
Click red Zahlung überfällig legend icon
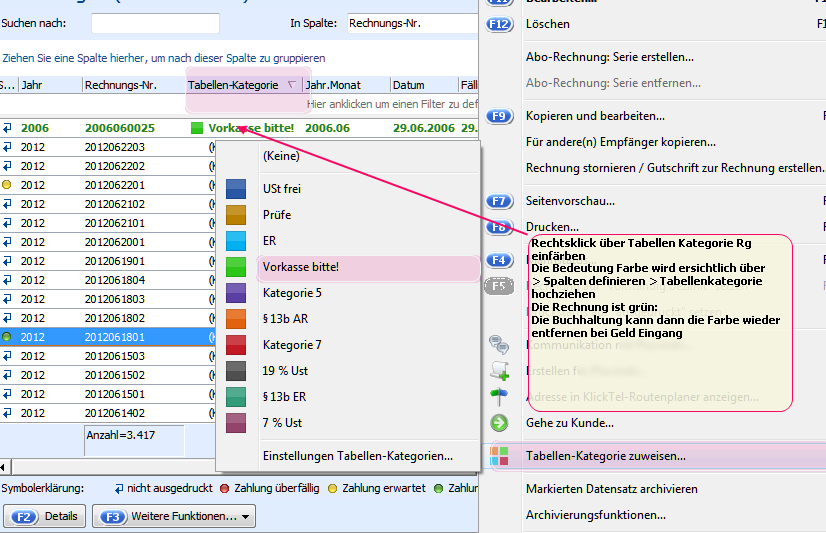pyautogui.click(x=224, y=488)
